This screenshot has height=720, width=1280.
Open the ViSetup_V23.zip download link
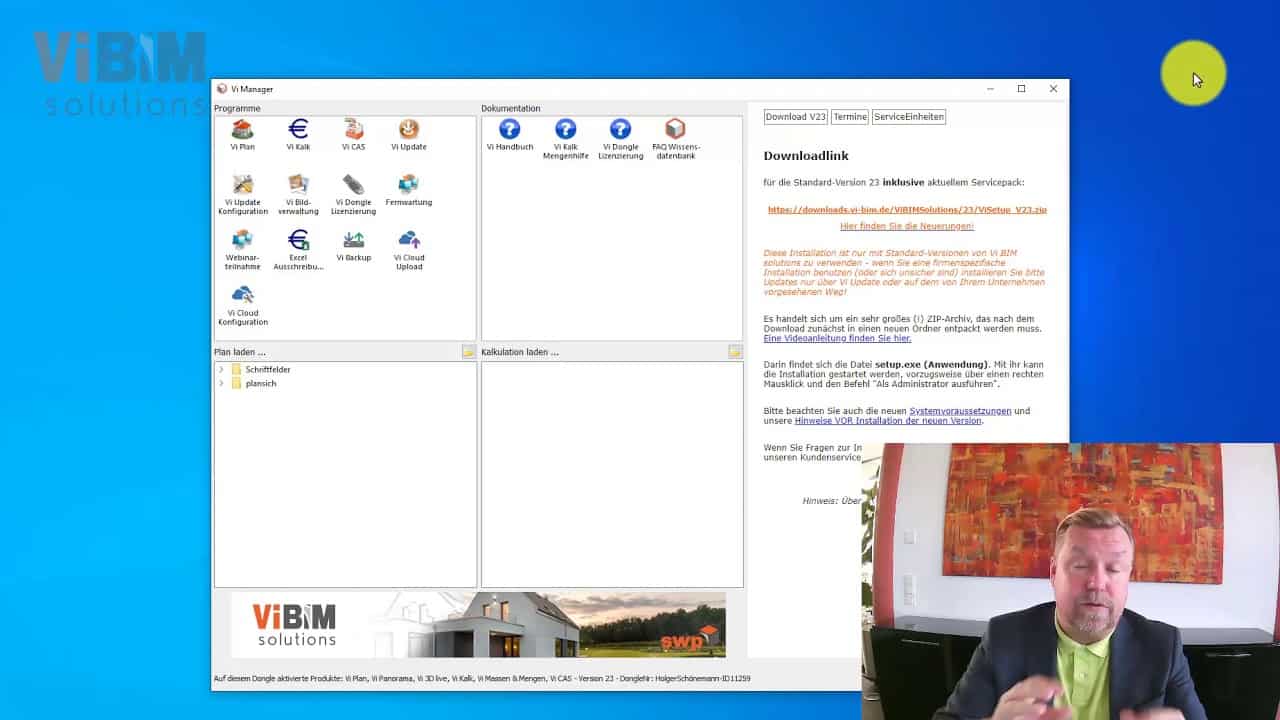pos(907,210)
